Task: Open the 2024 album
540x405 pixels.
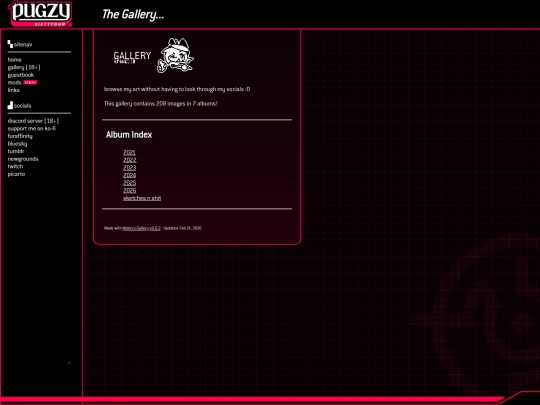Action: [x=129, y=175]
